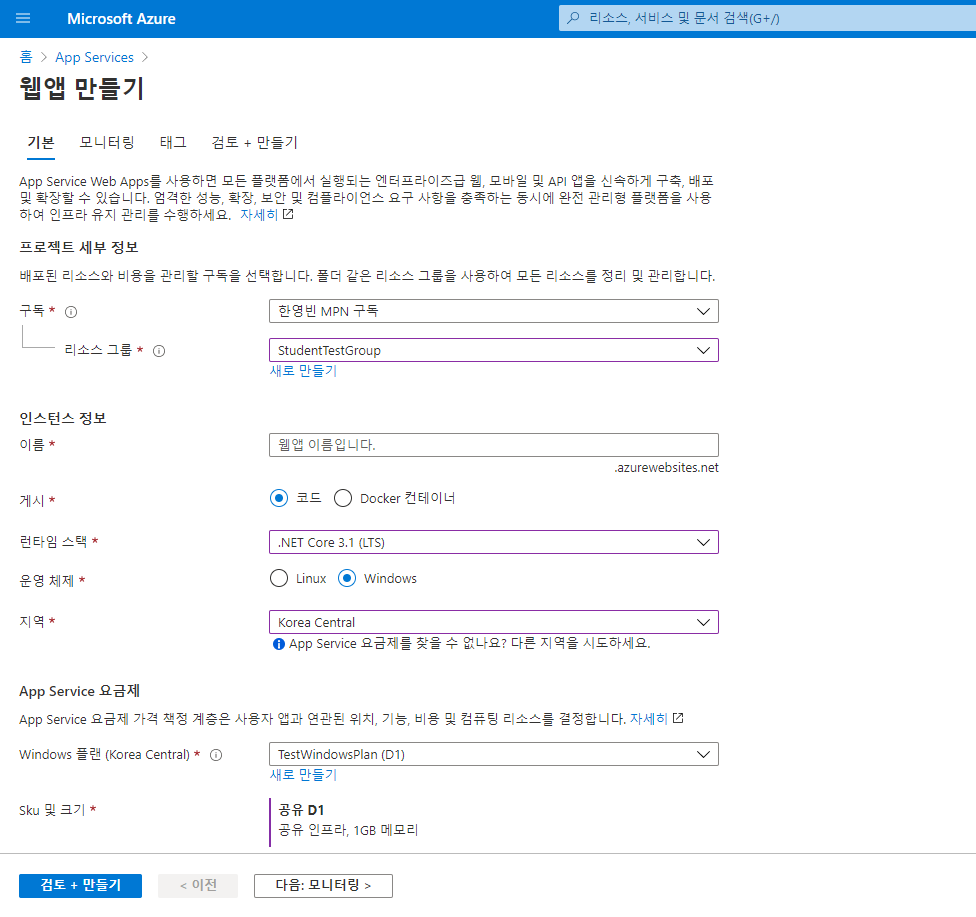Expand the .NET Core 3.1 runtime dropdown
Image resolution: width=976 pixels, height=917 pixels.
click(x=493, y=542)
